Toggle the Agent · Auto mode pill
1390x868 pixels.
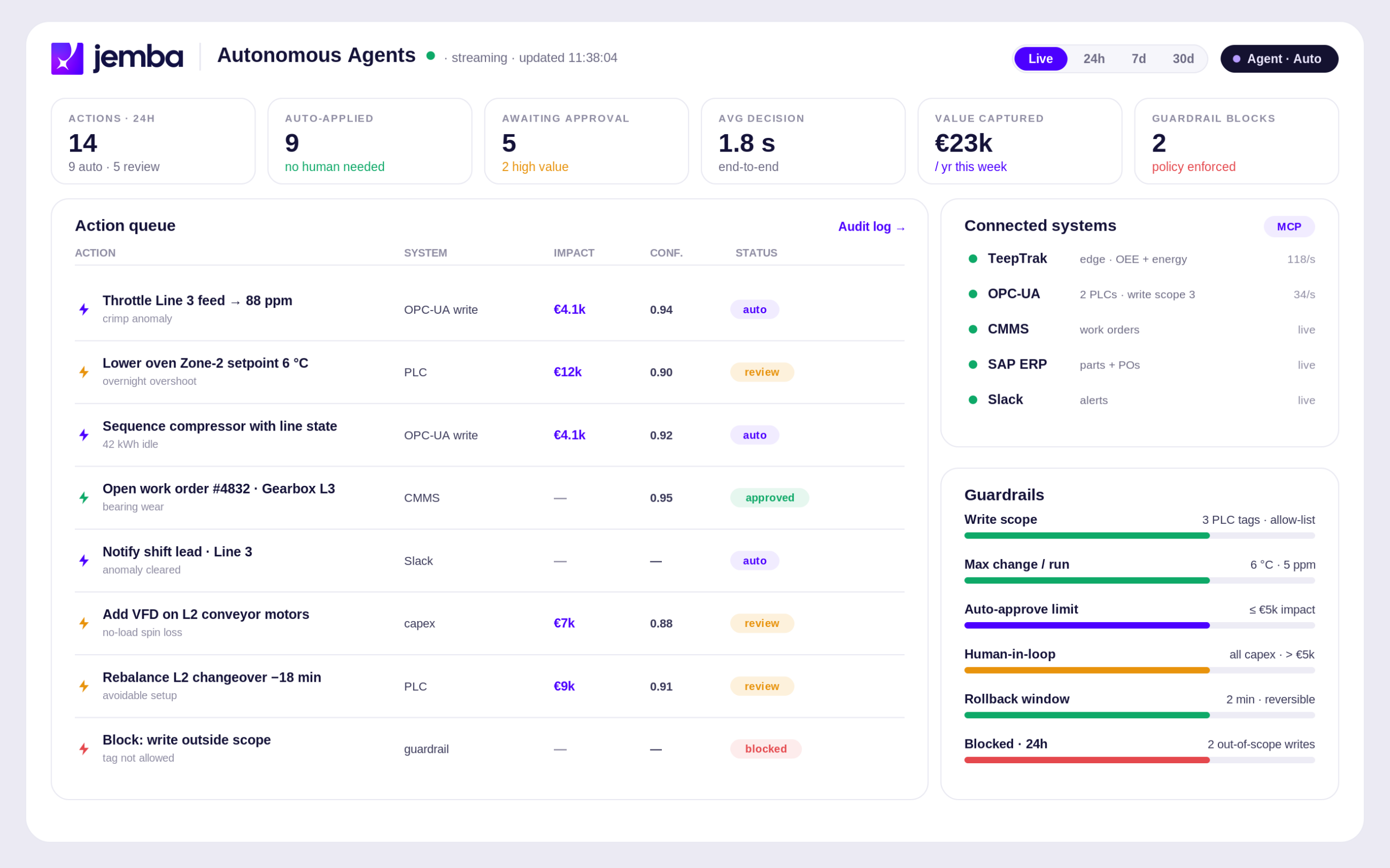click(1279, 59)
